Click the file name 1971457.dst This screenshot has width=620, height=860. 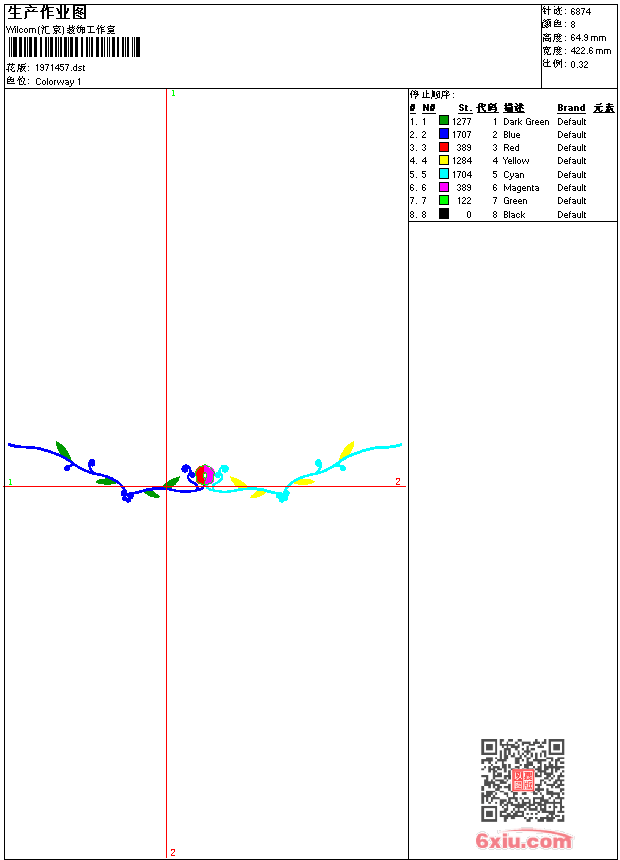click(x=60, y=68)
